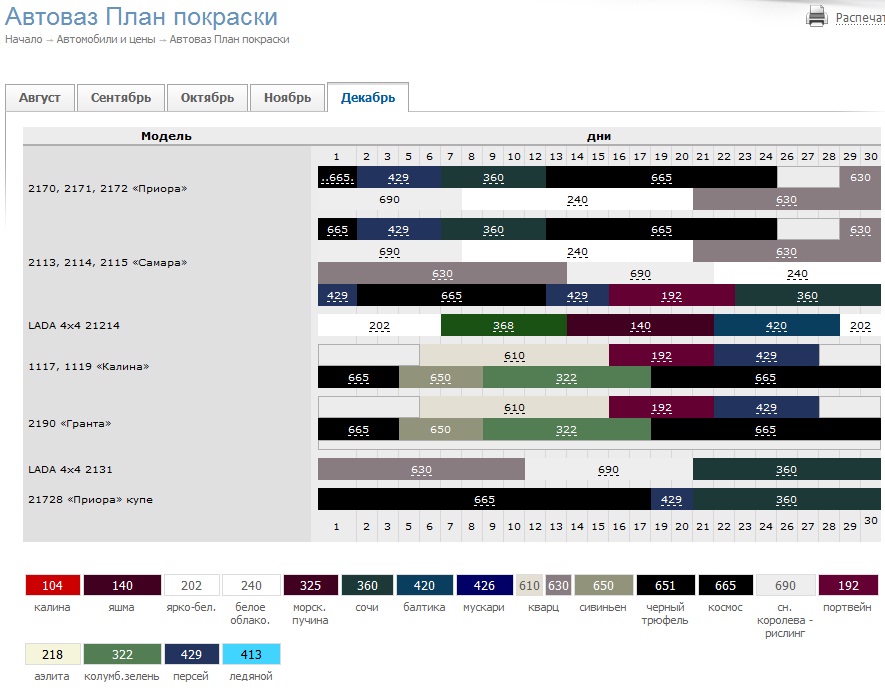Go to Начало breadcrumb link
885x698 pixels.
(24, 39)
